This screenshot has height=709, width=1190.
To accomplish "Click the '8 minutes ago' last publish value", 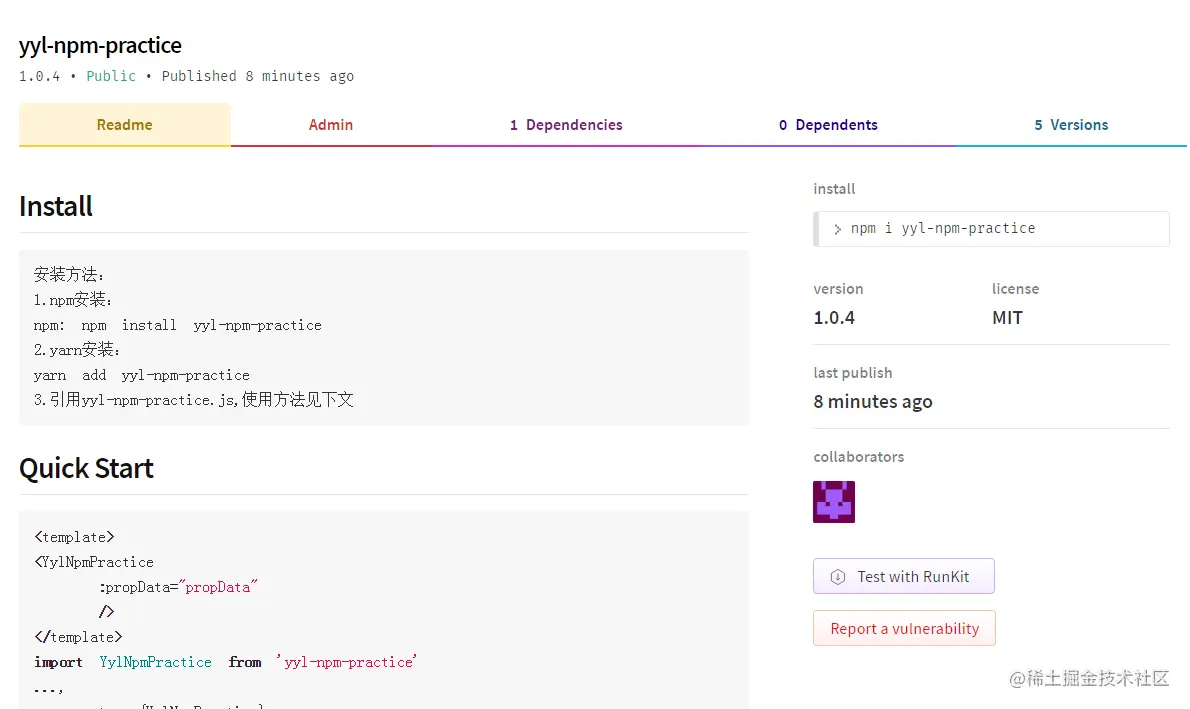I will coord(873,402).
